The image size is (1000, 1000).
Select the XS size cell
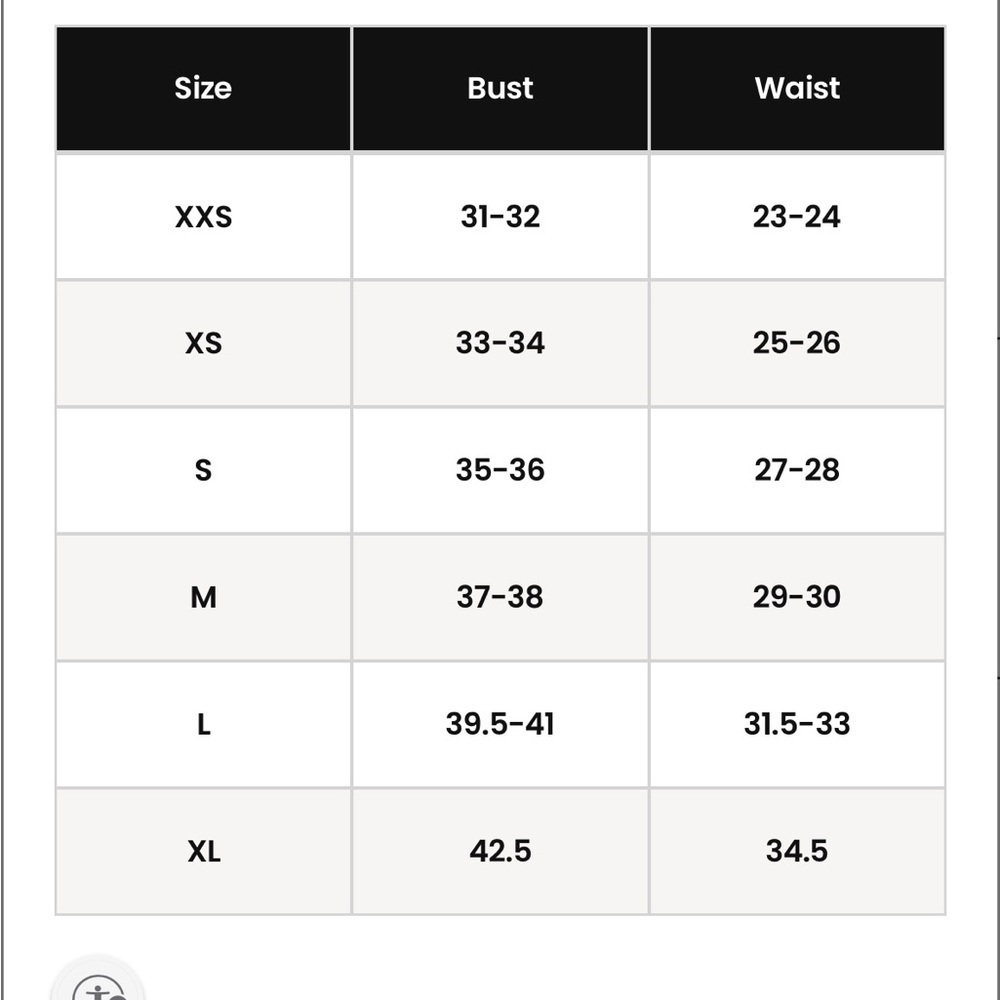click(203, 343)
